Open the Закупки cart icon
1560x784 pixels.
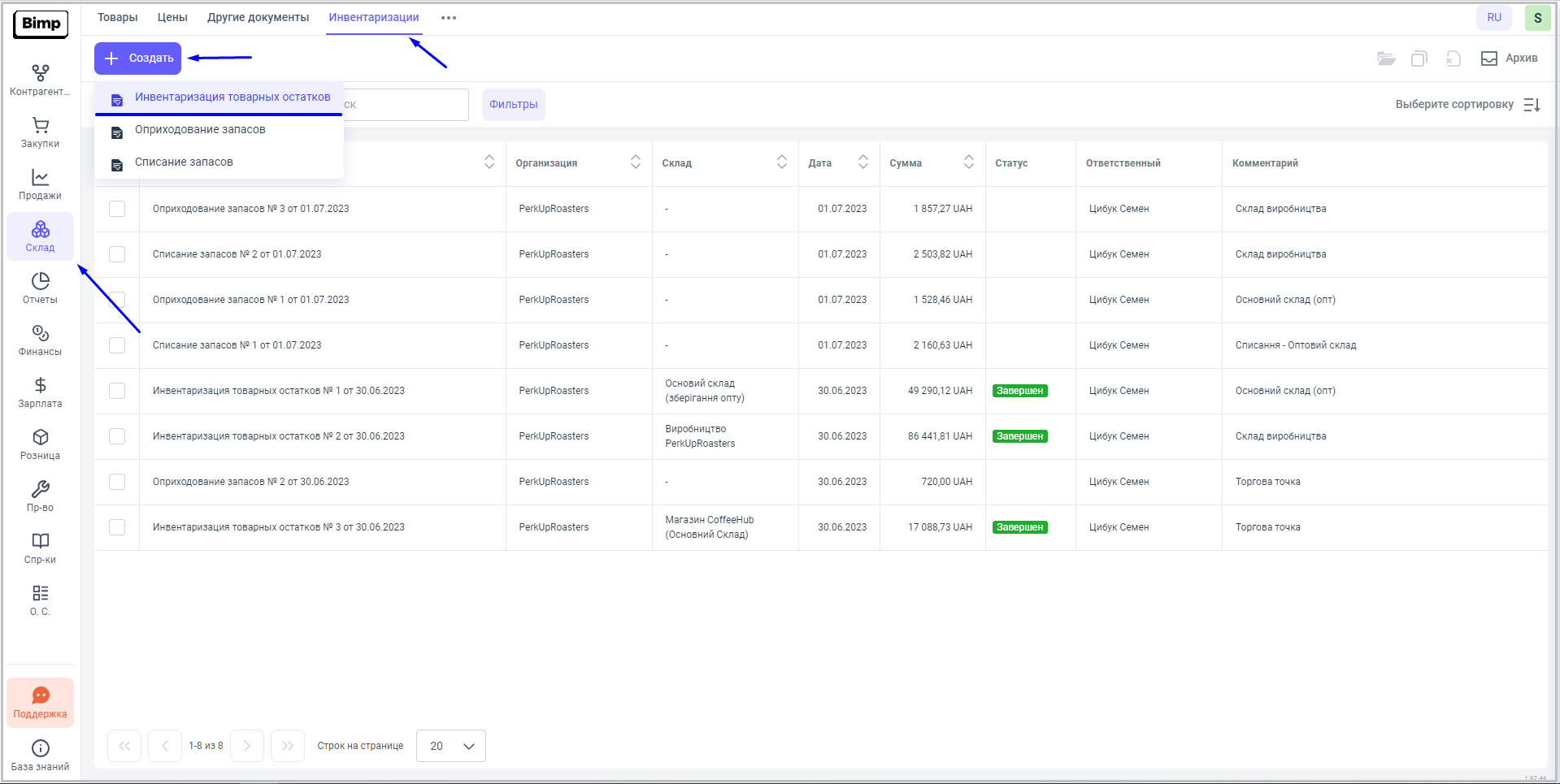(x=40, y=132)
